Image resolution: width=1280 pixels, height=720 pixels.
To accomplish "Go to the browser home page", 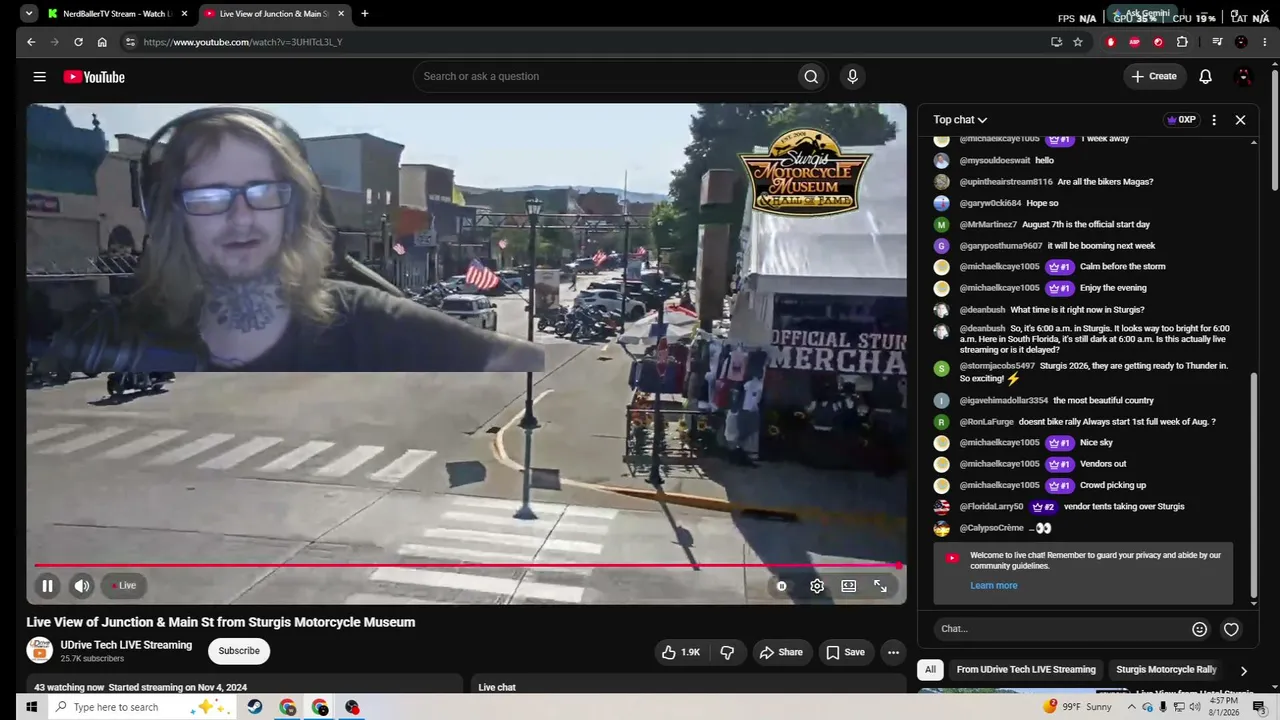I will click(102, 42).
